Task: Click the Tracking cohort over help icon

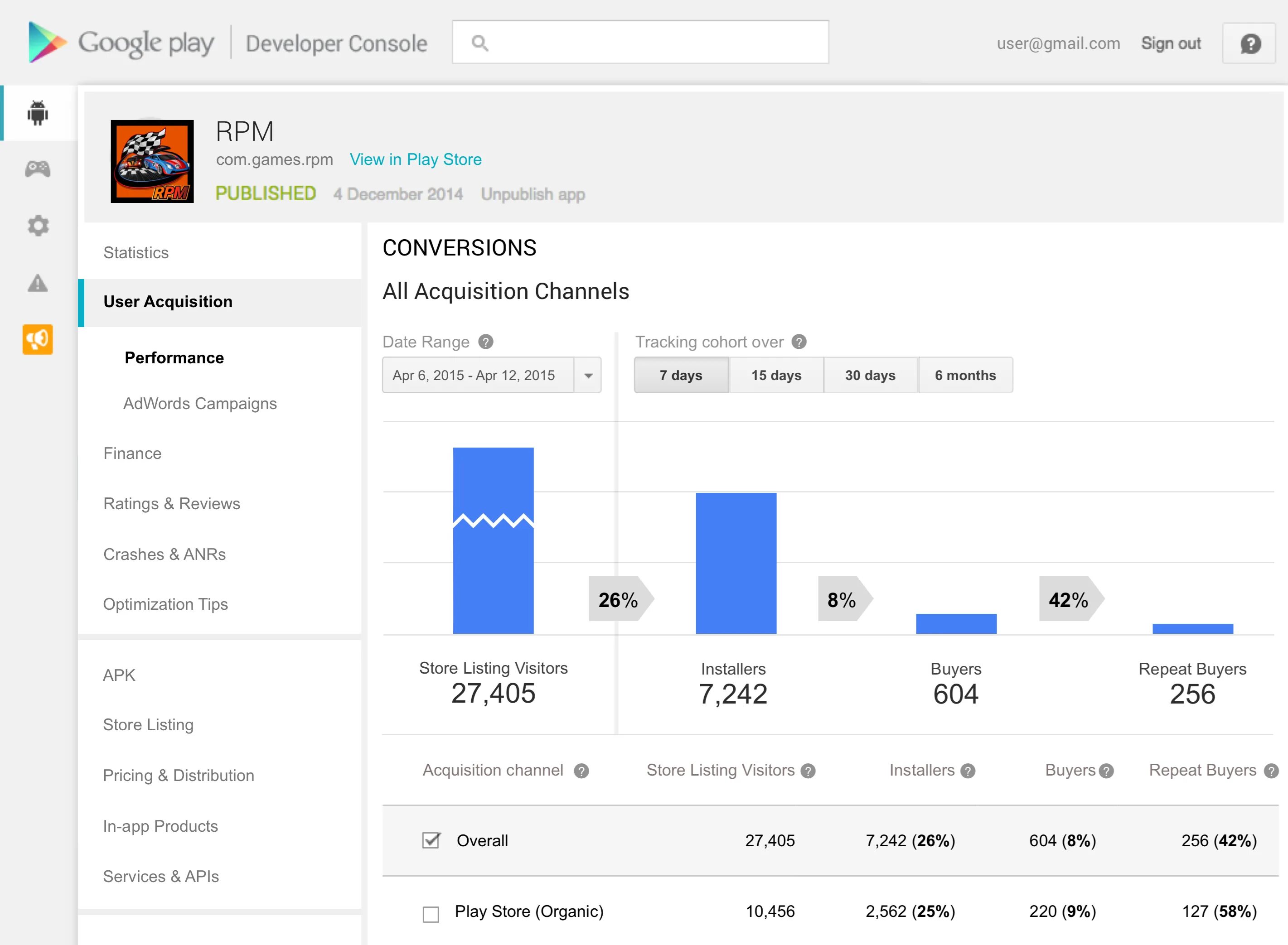Action: tap(799, 342)
